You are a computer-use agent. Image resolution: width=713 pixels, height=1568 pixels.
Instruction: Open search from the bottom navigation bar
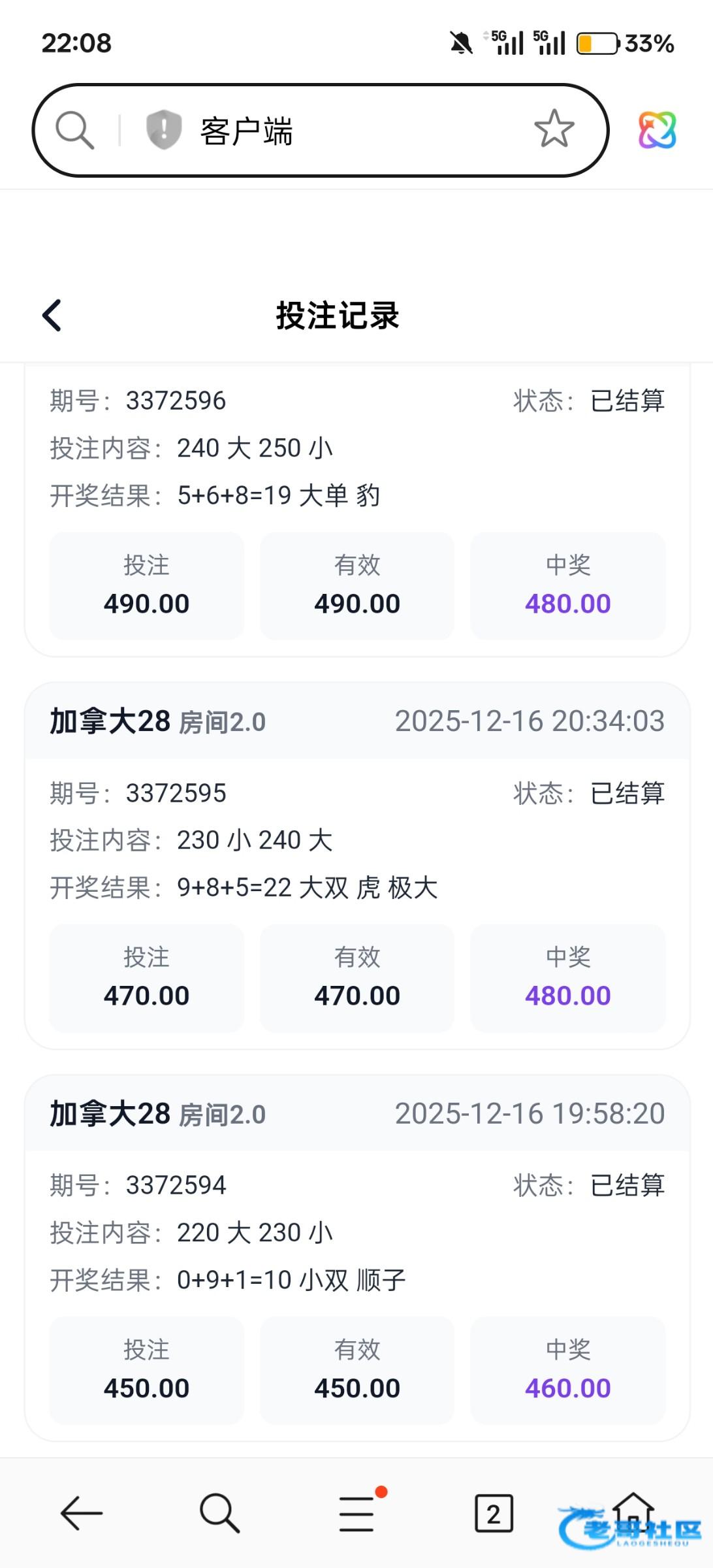tap(219, 1513)
